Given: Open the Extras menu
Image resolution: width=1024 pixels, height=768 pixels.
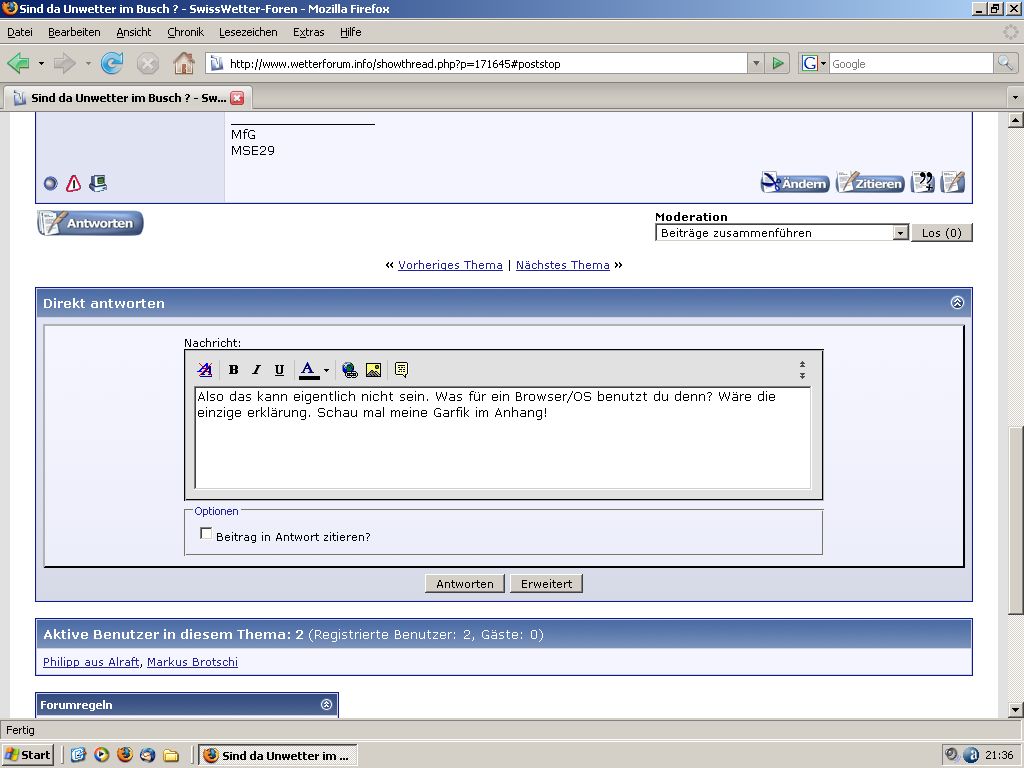Looking at the screenshot, I should pos(308,32).
